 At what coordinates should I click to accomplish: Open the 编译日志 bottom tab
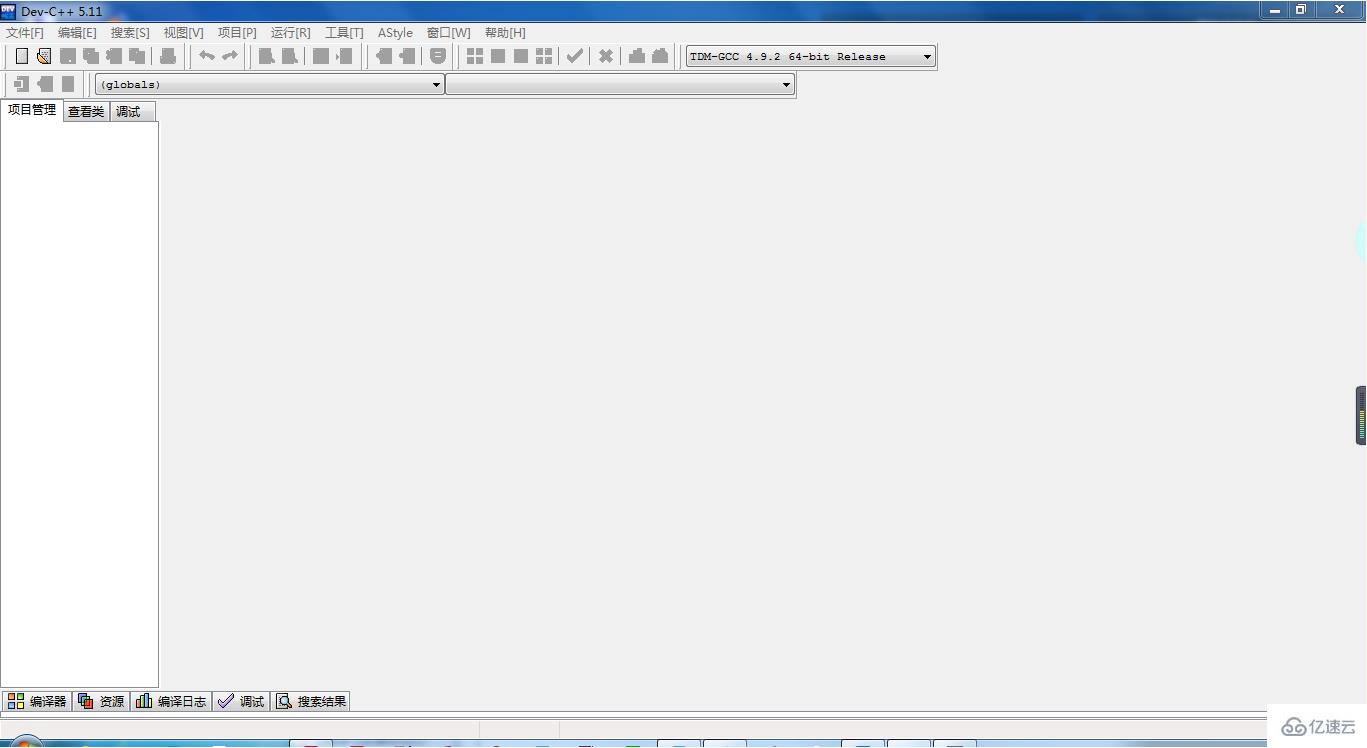pyautogui.click(x=171, y=701)
